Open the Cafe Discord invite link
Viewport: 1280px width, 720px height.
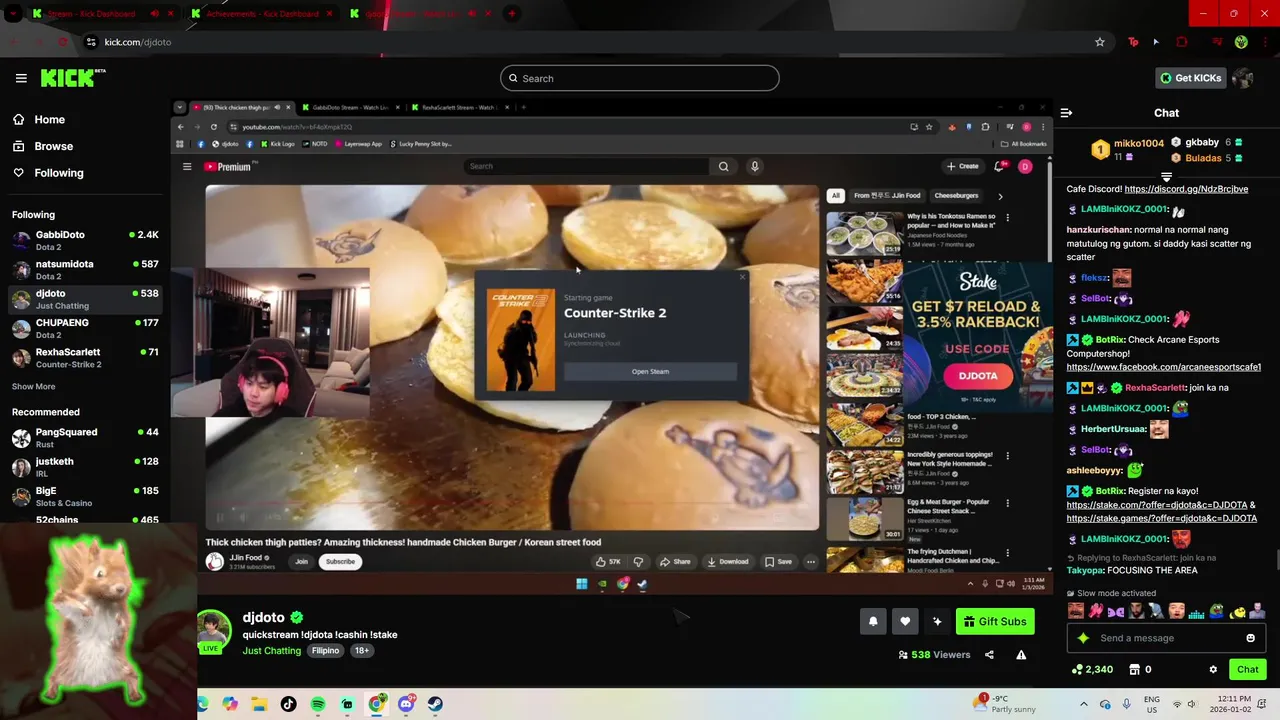1186,189
